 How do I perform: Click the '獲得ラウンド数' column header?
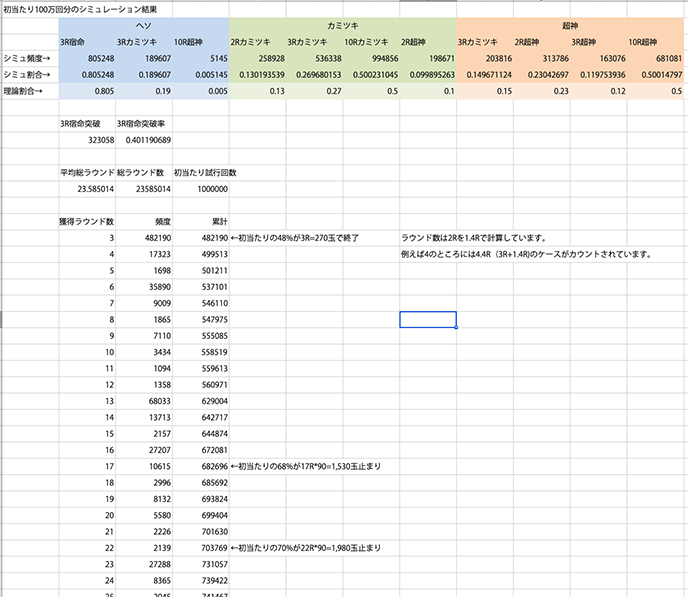coord(87,222)
